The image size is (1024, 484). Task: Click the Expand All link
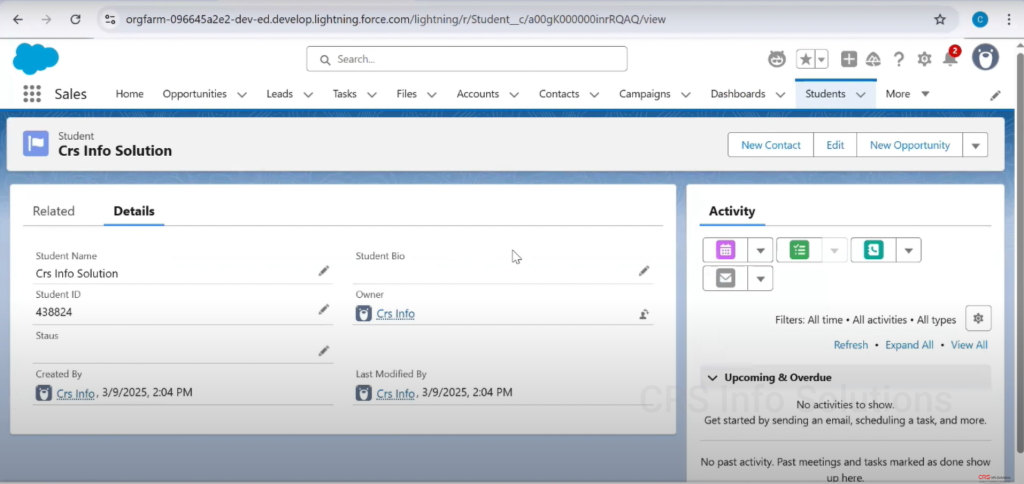pos(909,345)
